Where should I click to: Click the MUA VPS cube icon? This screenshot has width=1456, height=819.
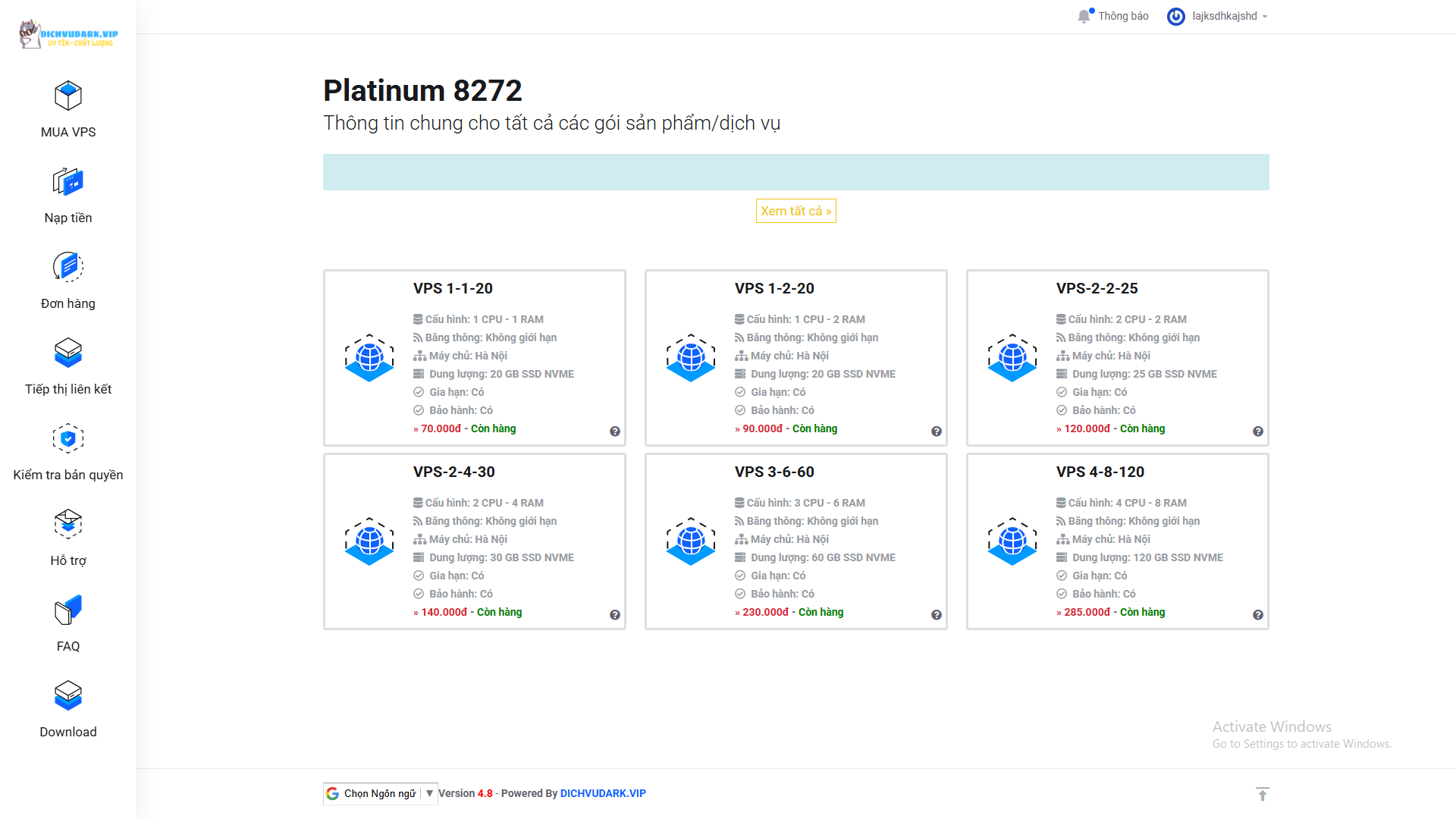[68, 96]
